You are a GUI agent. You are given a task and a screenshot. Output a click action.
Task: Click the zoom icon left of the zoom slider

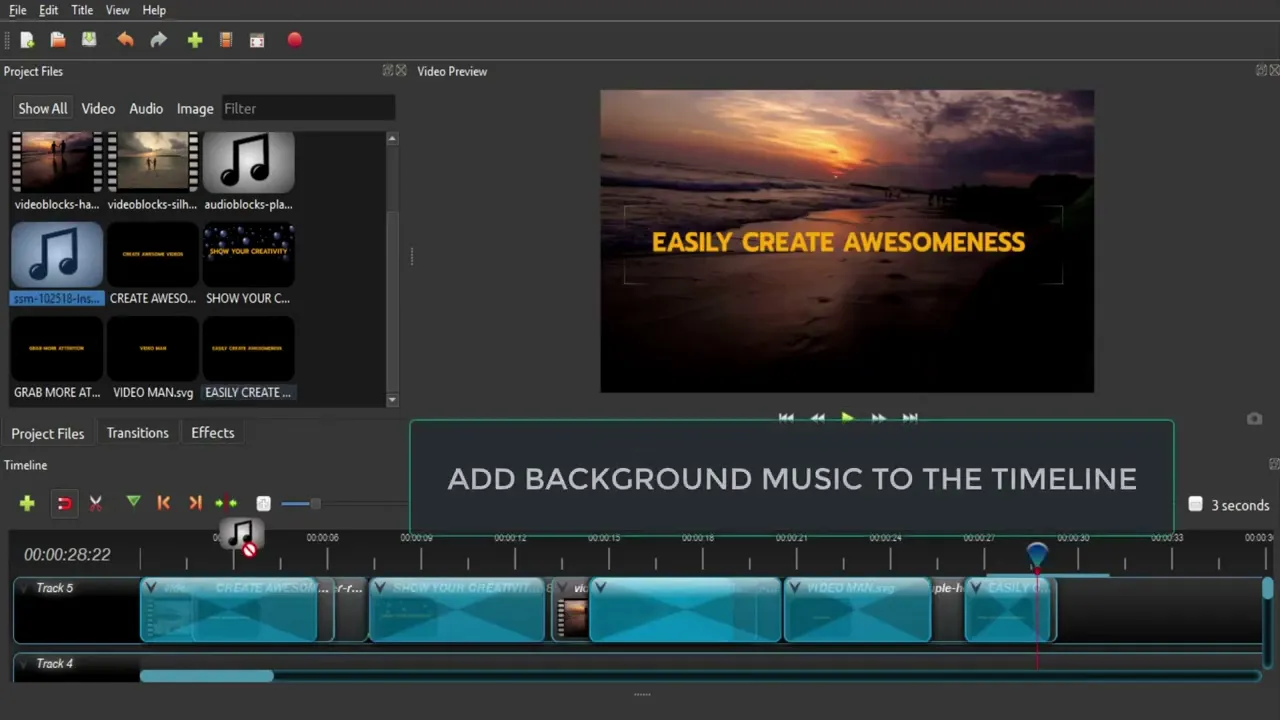pos(263,504)
